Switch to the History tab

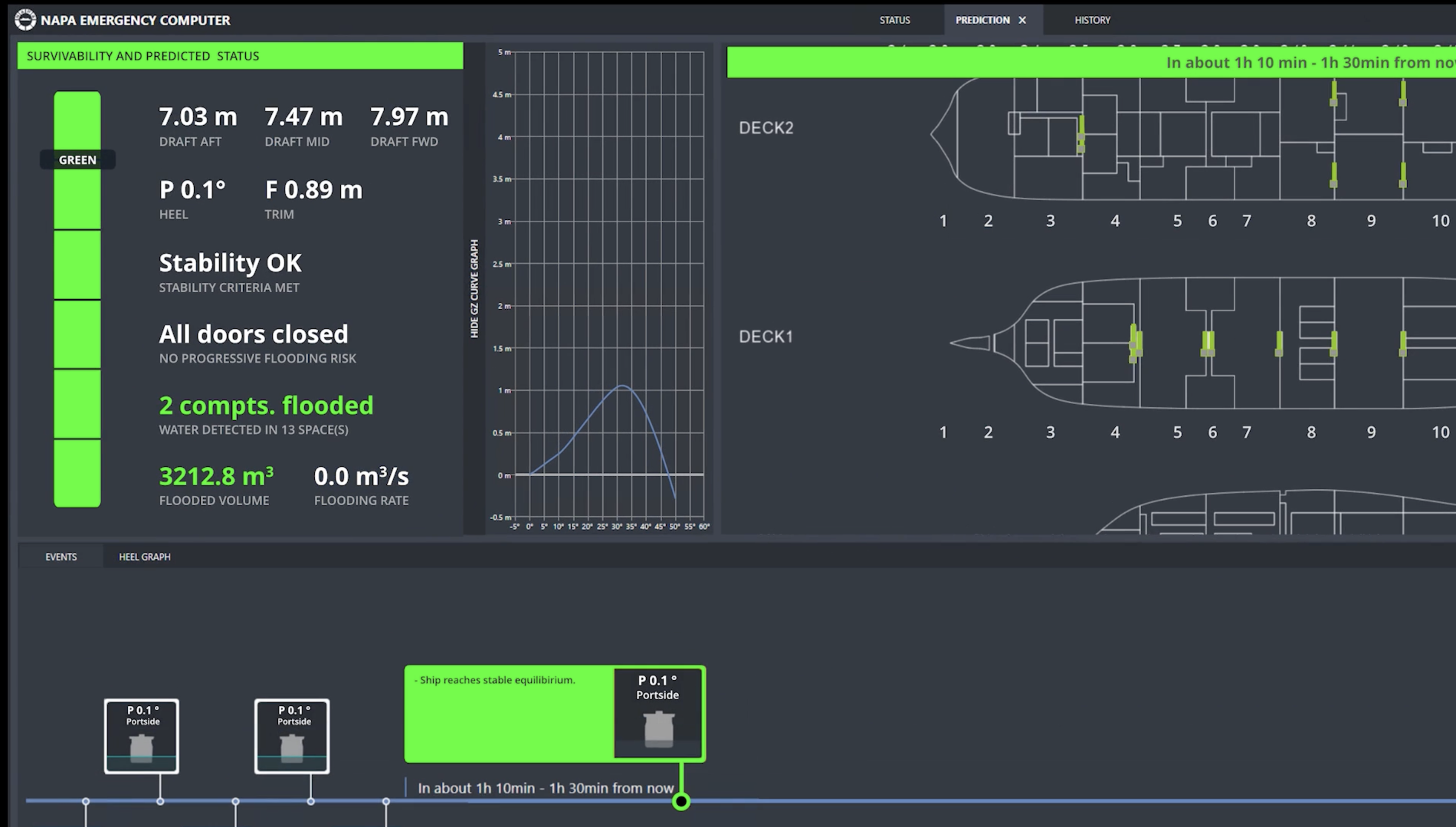tap(1092, 20)
